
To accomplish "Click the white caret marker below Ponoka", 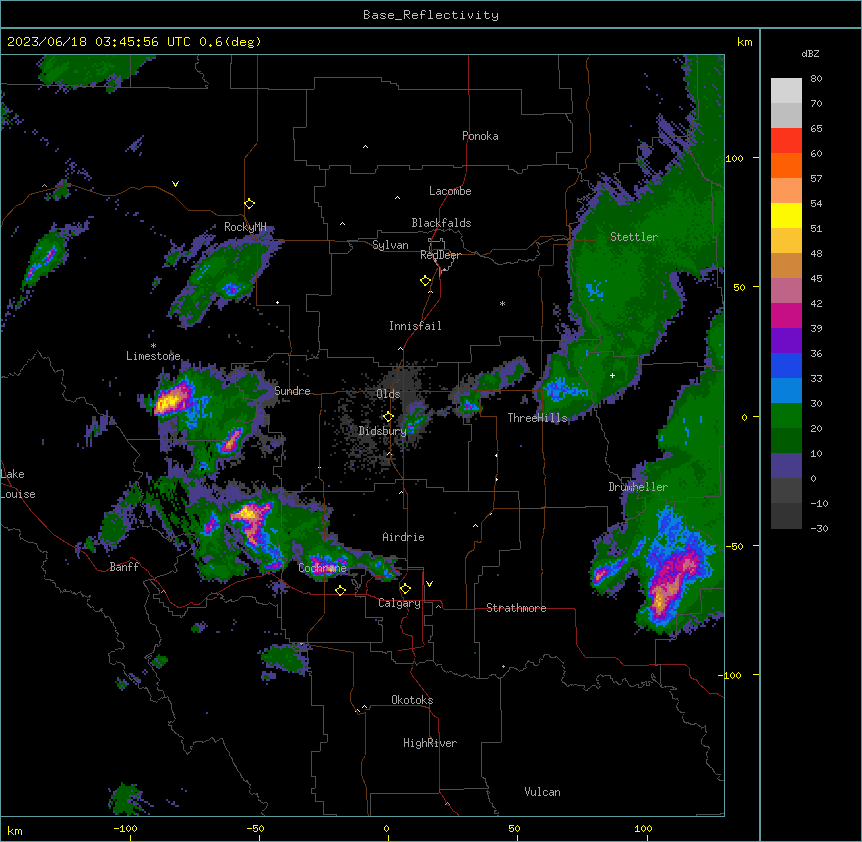I will tap(365, 147).
